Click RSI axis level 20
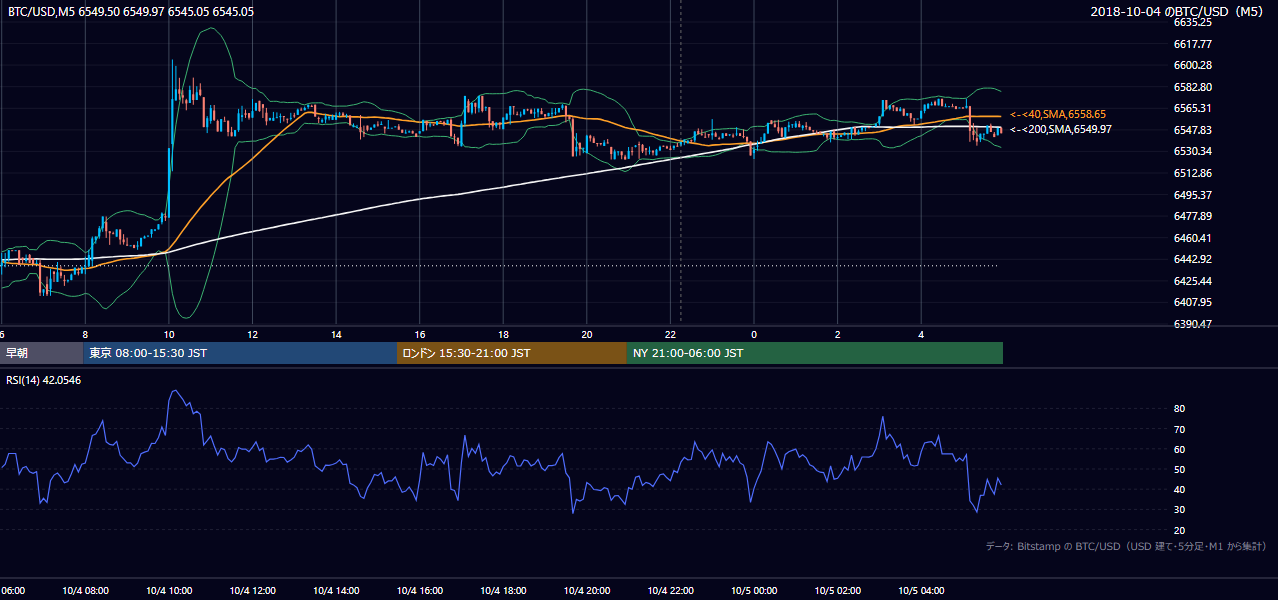 (x=1179, y=530)
